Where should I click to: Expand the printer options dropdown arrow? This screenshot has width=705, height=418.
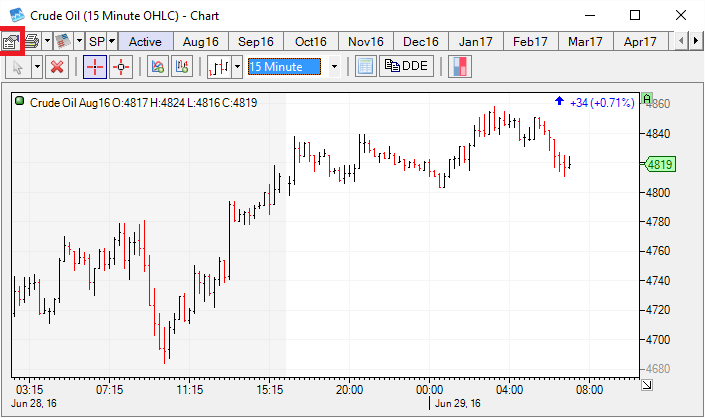point(46,41)
